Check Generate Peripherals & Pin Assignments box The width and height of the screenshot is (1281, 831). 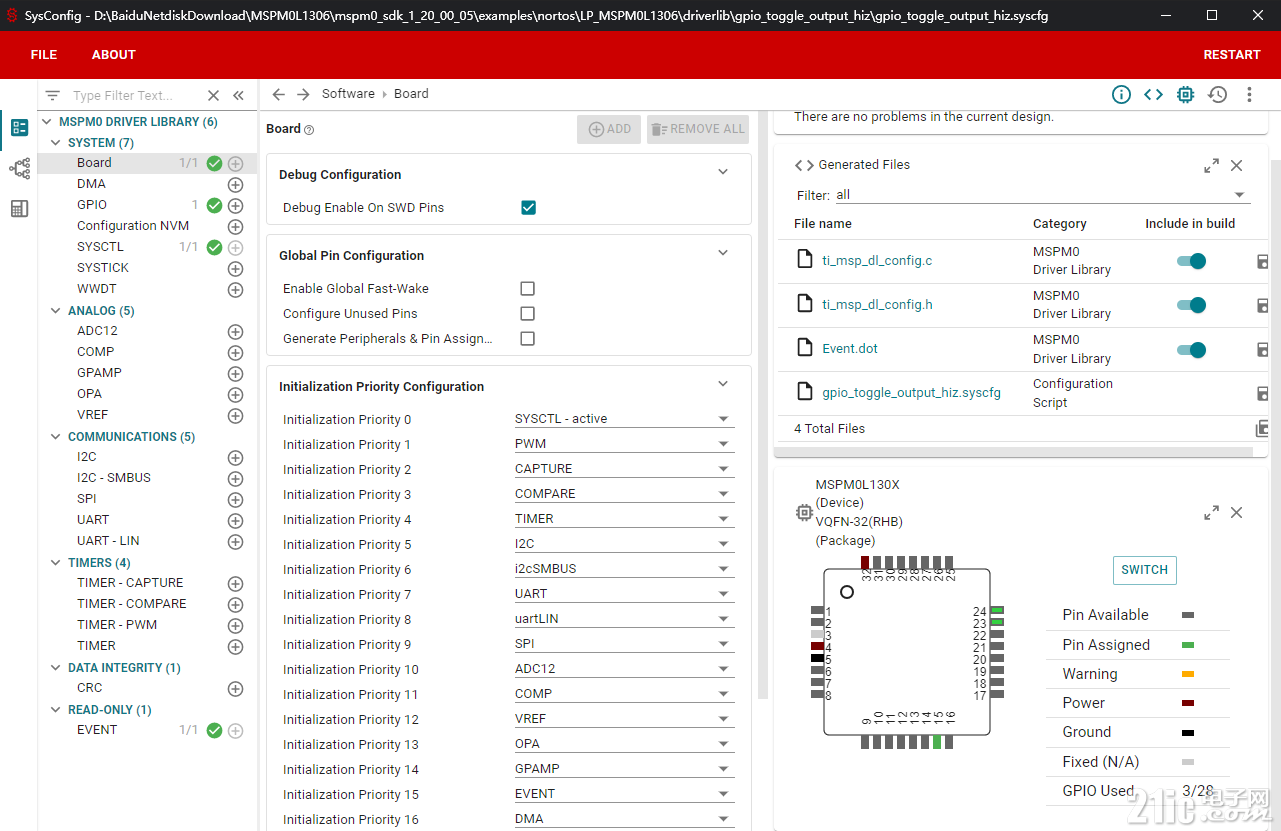click(528, 338)
